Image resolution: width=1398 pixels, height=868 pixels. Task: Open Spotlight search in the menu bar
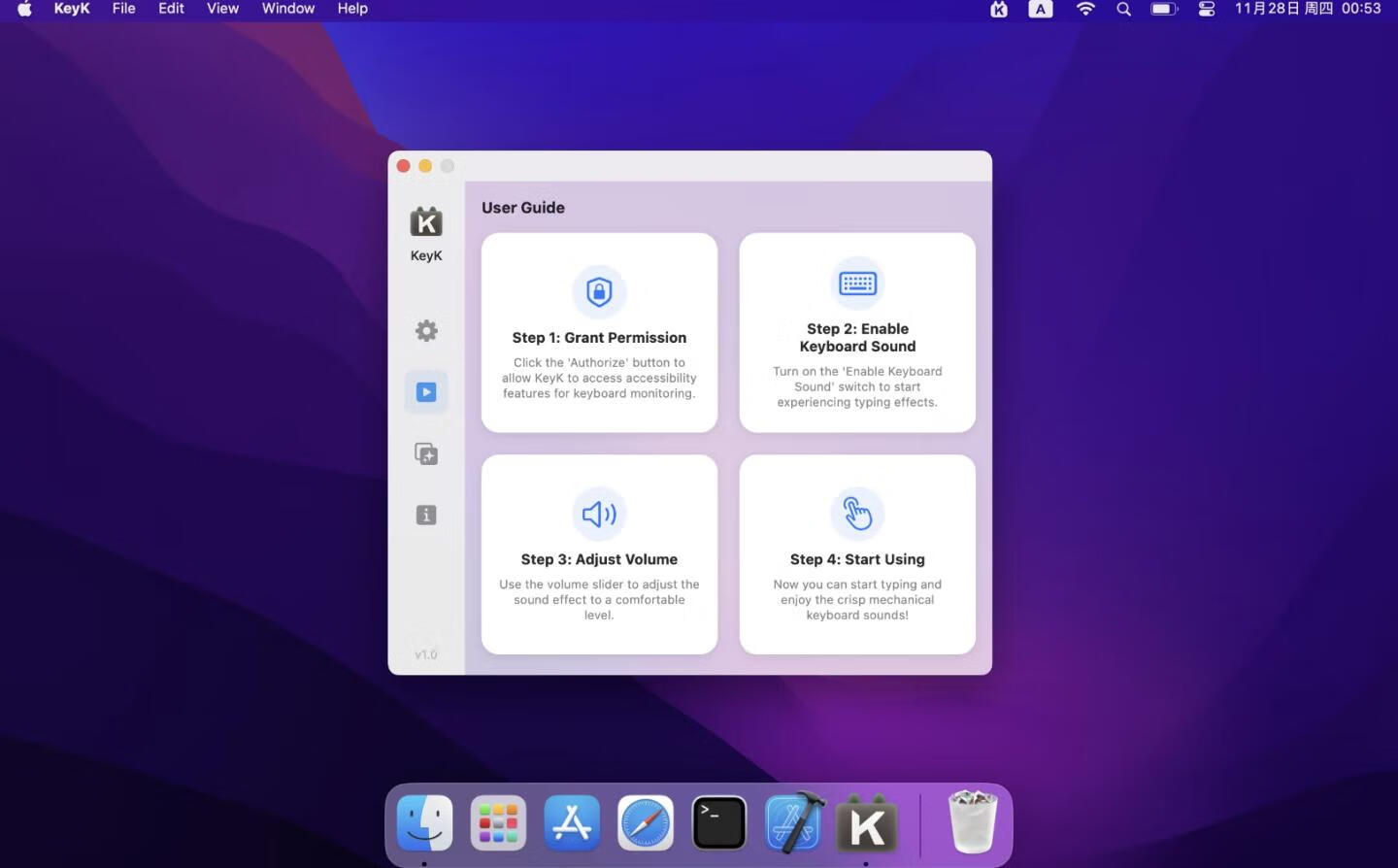point(1123,9)
